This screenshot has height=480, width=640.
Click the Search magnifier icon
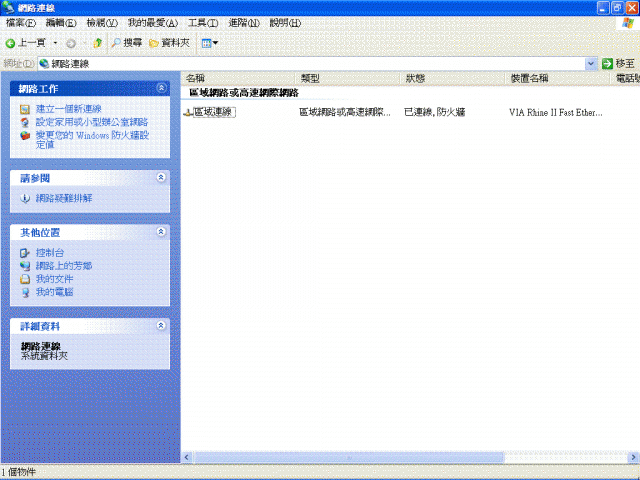tap(116, 43)
